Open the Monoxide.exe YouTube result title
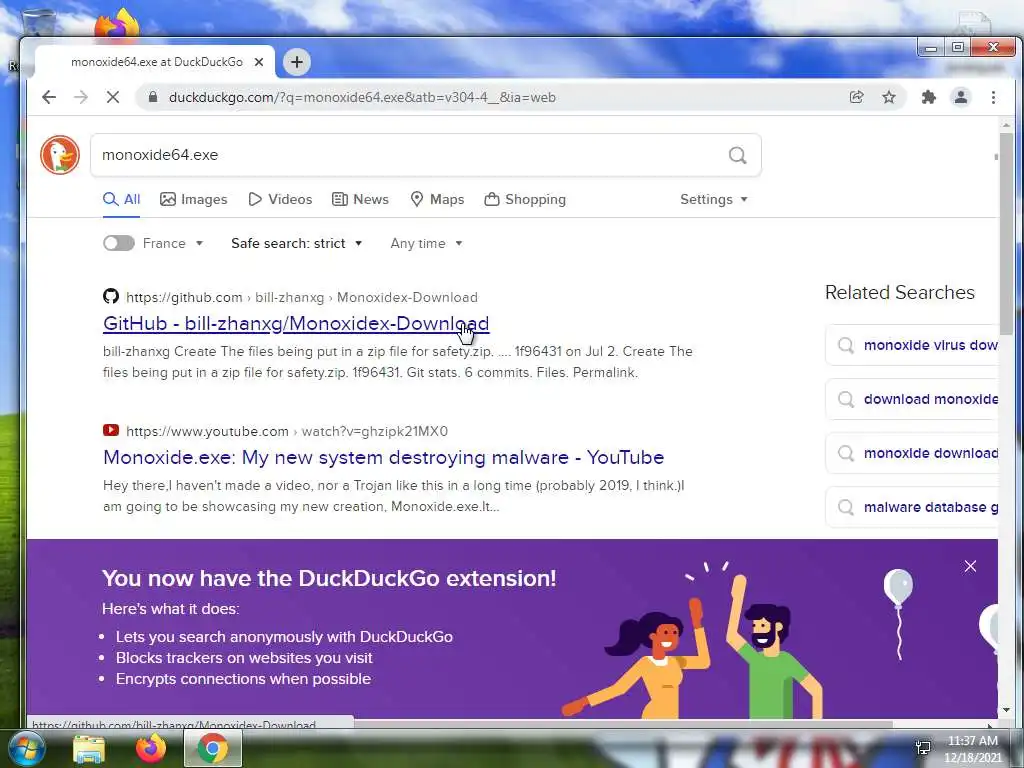 point(383,457)
